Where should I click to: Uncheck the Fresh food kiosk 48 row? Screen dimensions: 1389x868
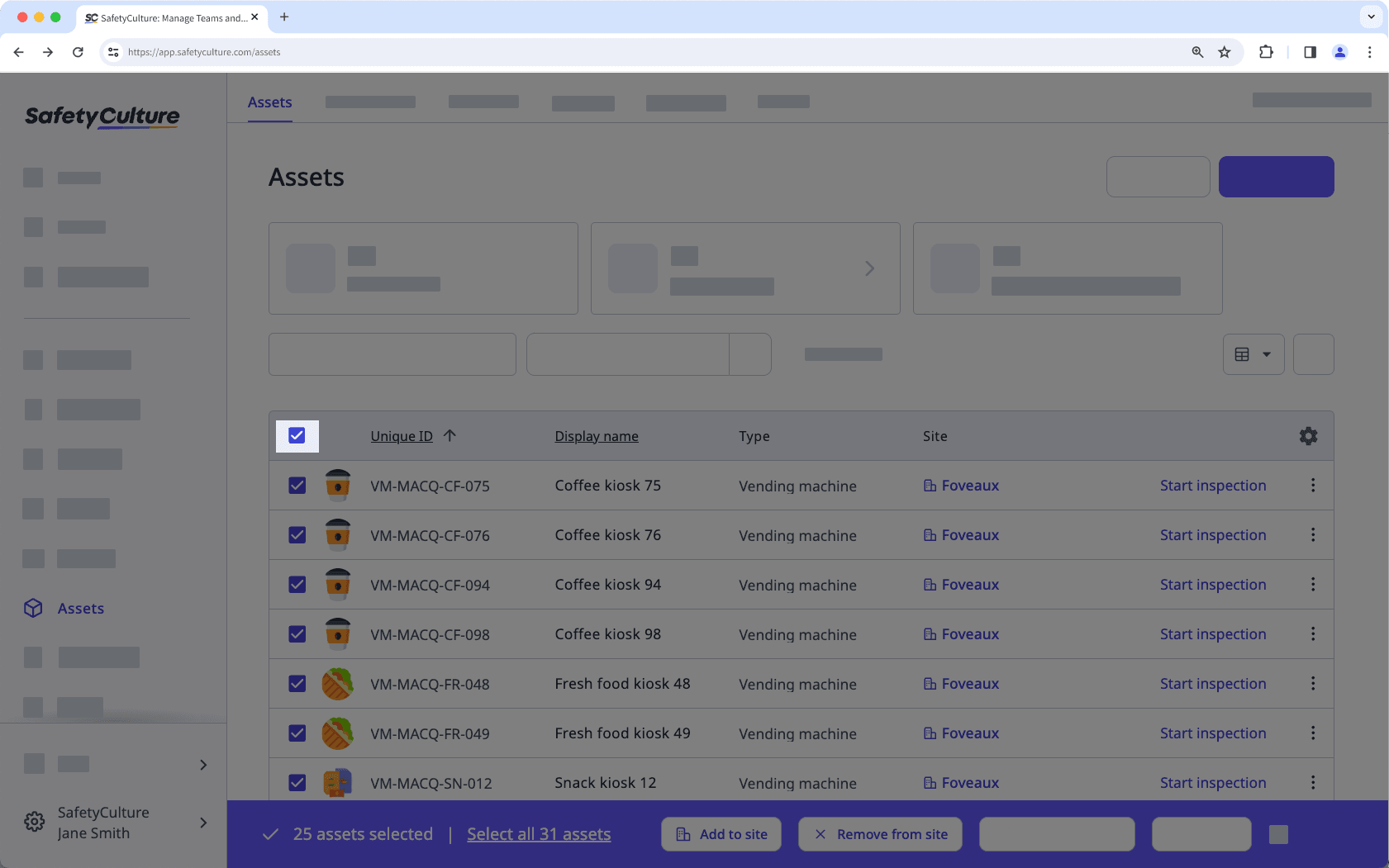(297, 683)
